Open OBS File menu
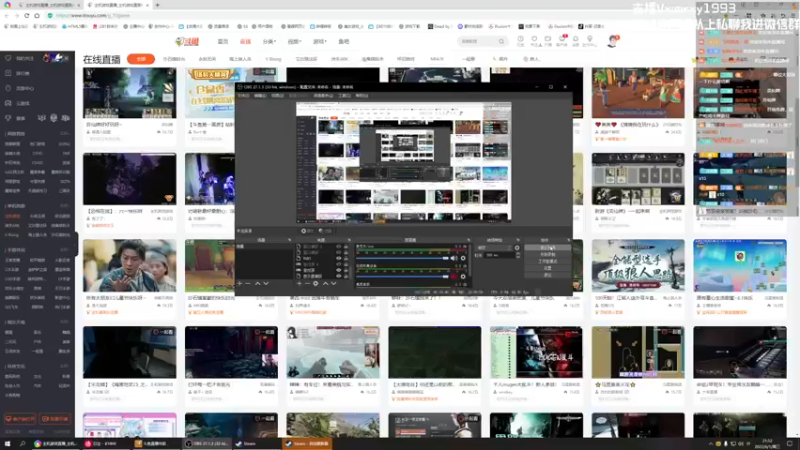800x450 pixels. pos(244,95)
